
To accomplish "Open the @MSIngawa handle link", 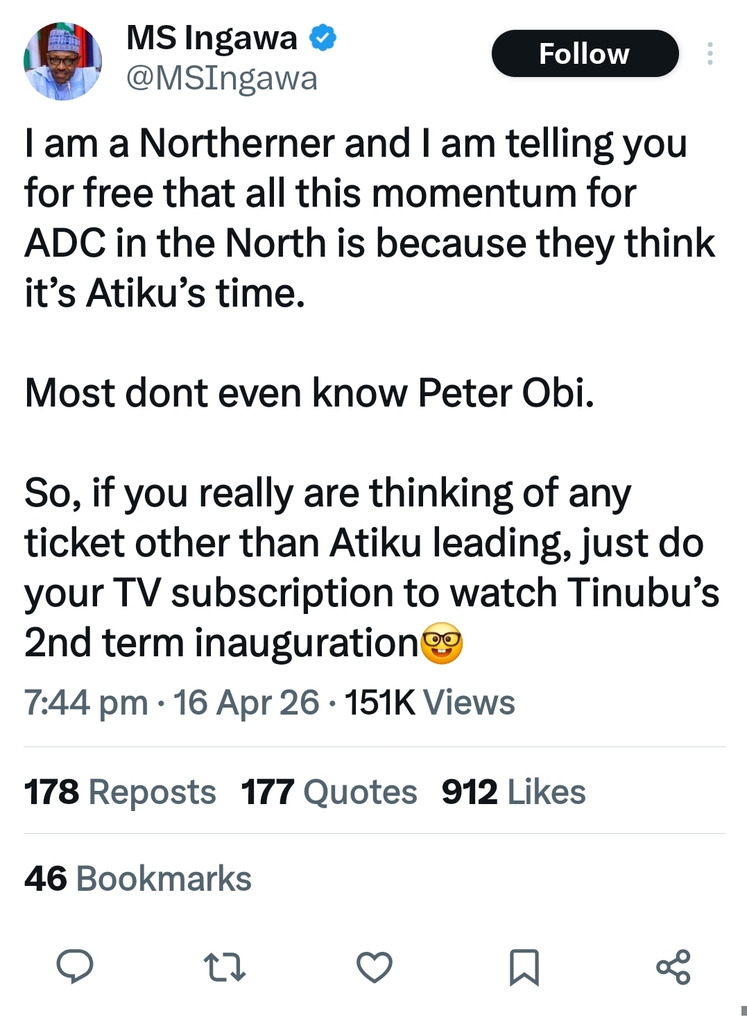I will coord(221,78).
